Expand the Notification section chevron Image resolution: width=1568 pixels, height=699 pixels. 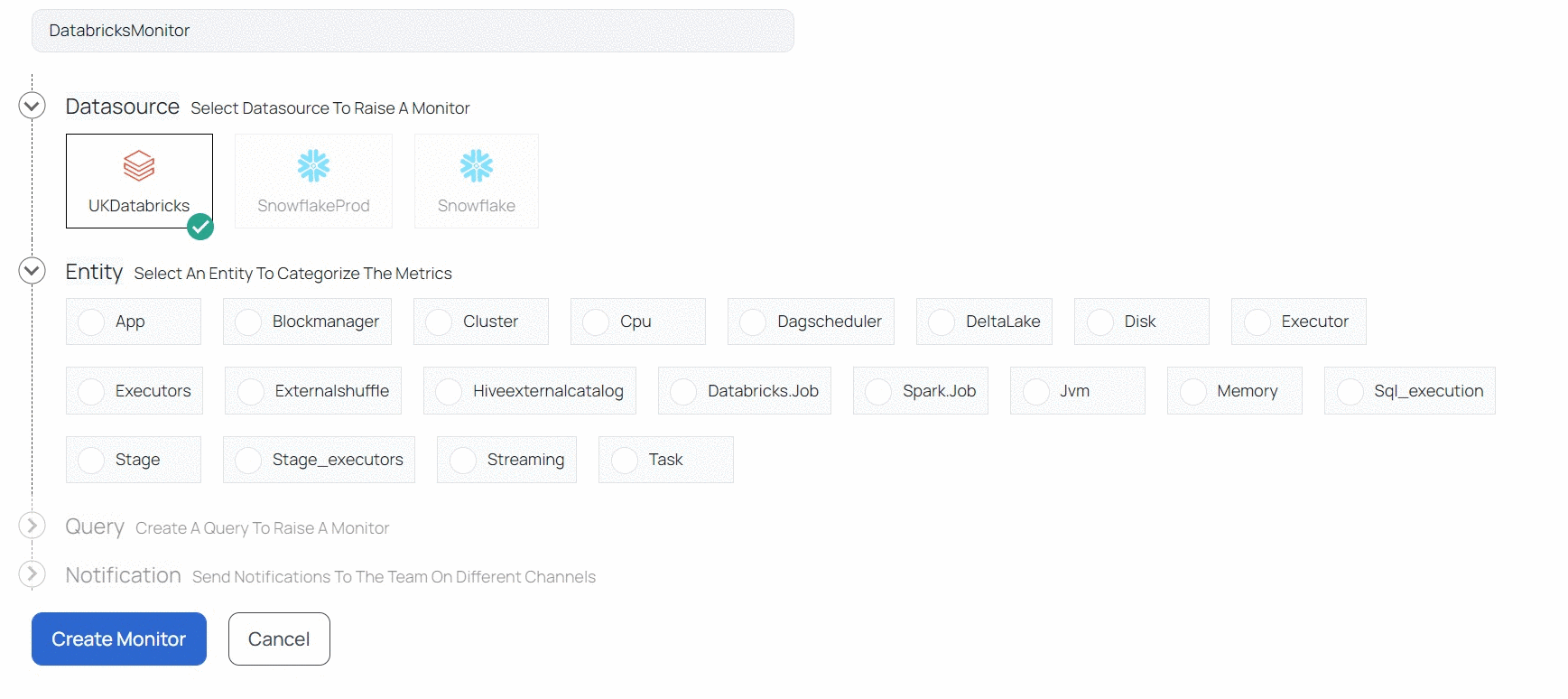click(32, 573)
